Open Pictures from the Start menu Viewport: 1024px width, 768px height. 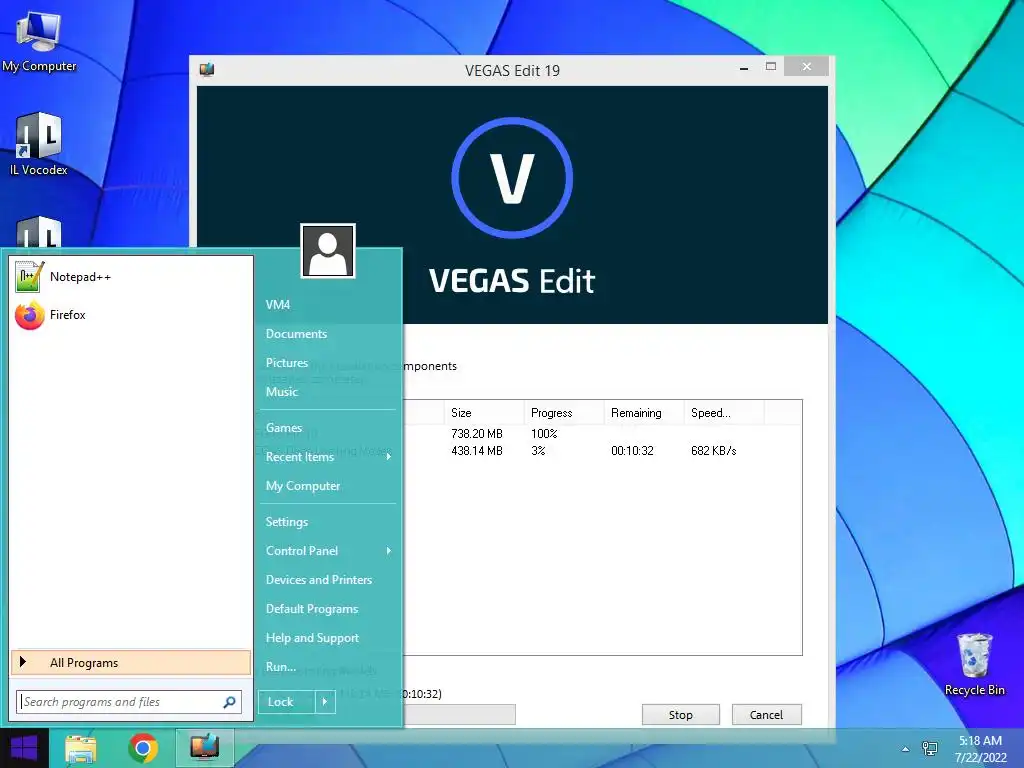(x=287, y=362)
